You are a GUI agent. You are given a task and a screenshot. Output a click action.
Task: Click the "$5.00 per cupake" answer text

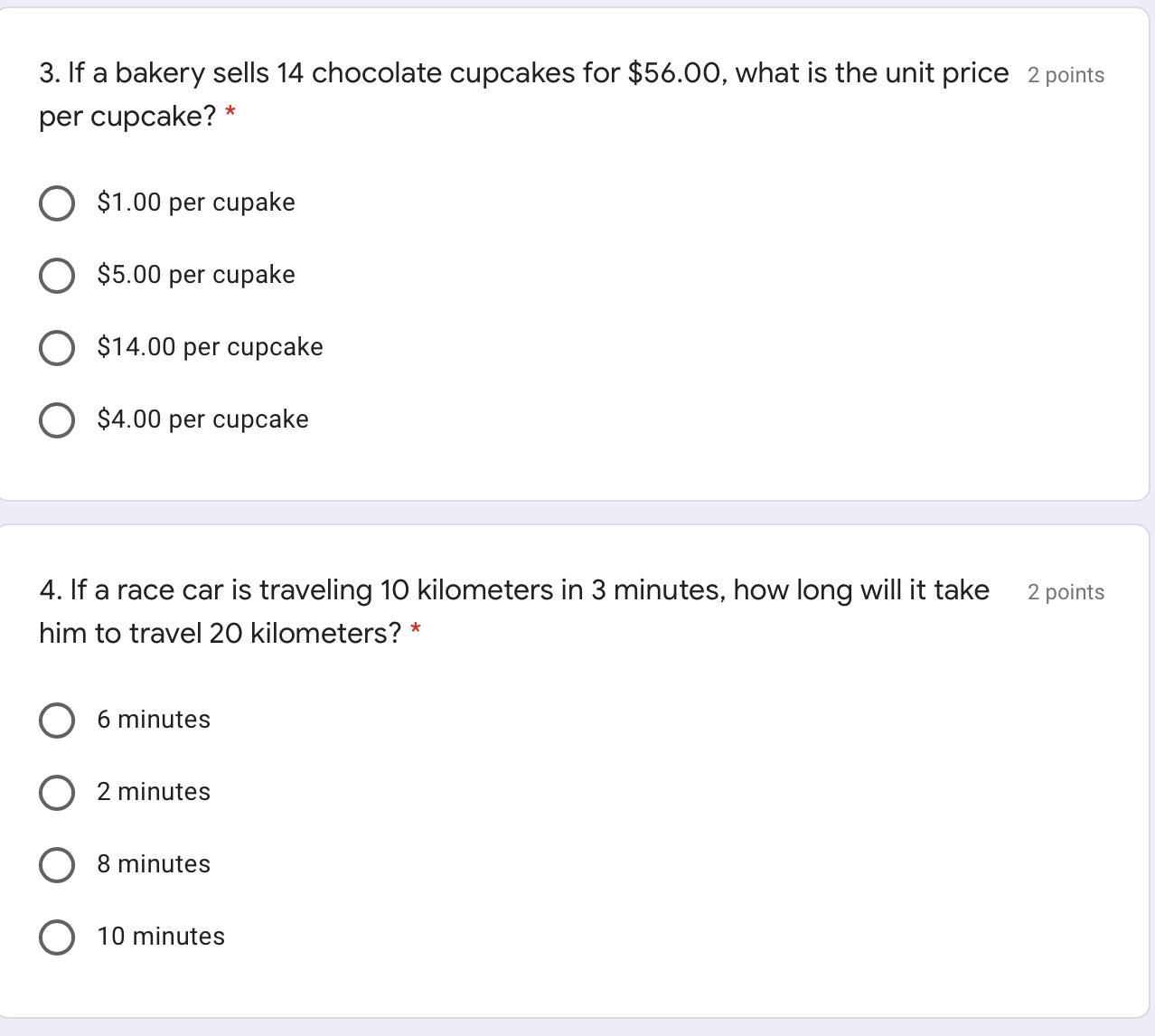196,275
